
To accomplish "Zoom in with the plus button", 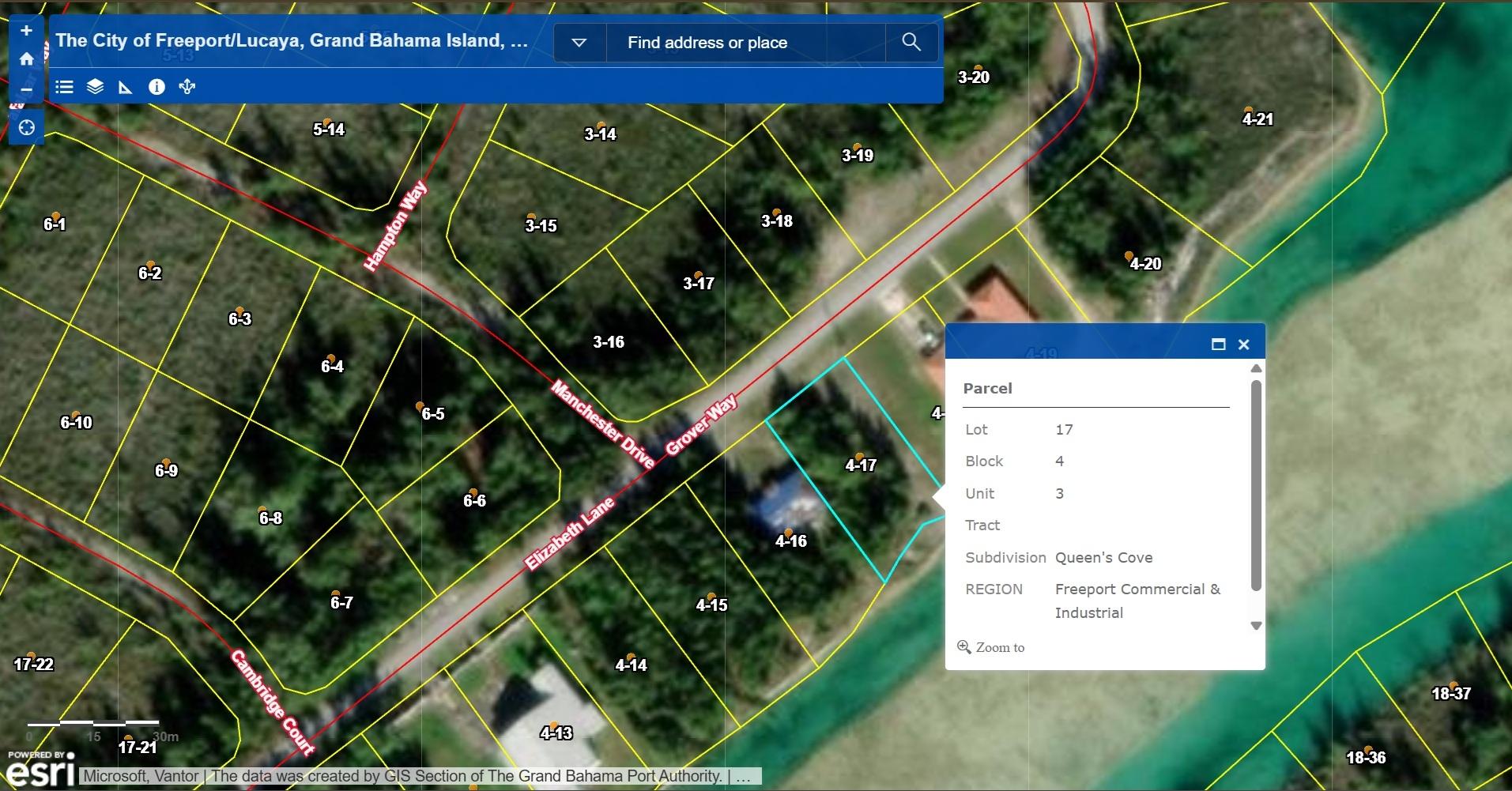I will pyautogui.click(x=26, y=31).
